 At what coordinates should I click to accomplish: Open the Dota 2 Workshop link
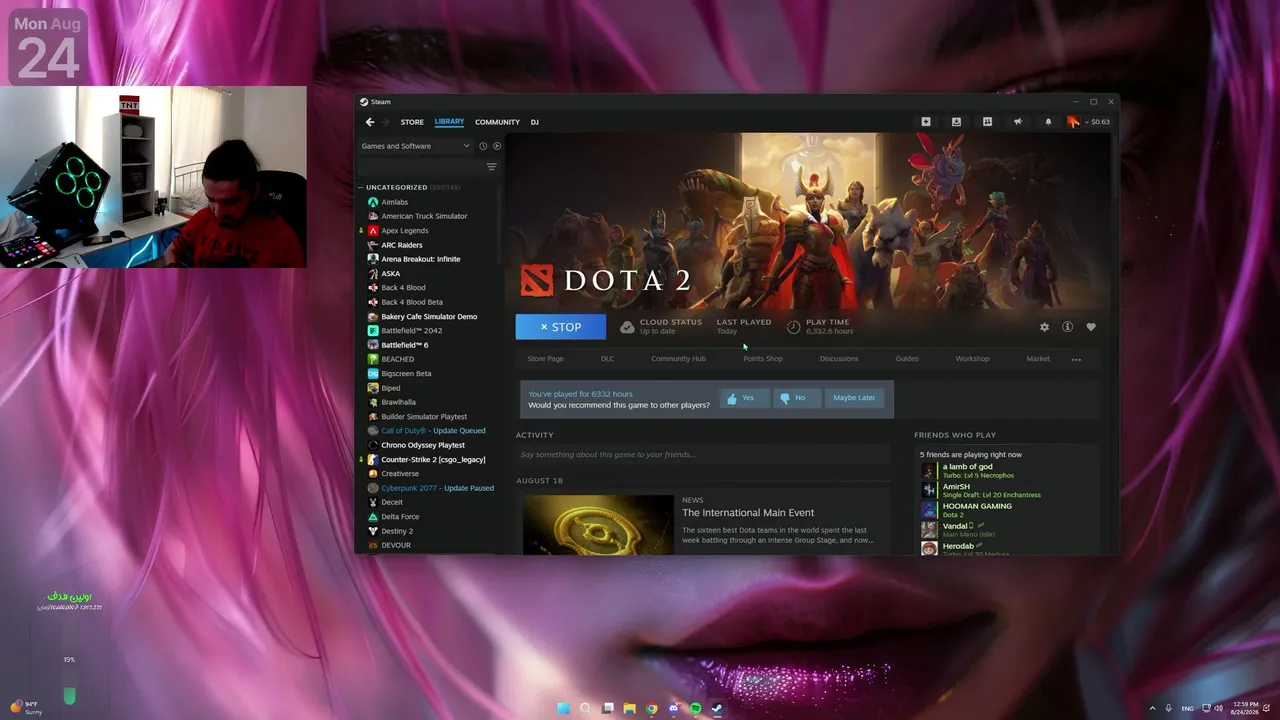coord(972,359)
